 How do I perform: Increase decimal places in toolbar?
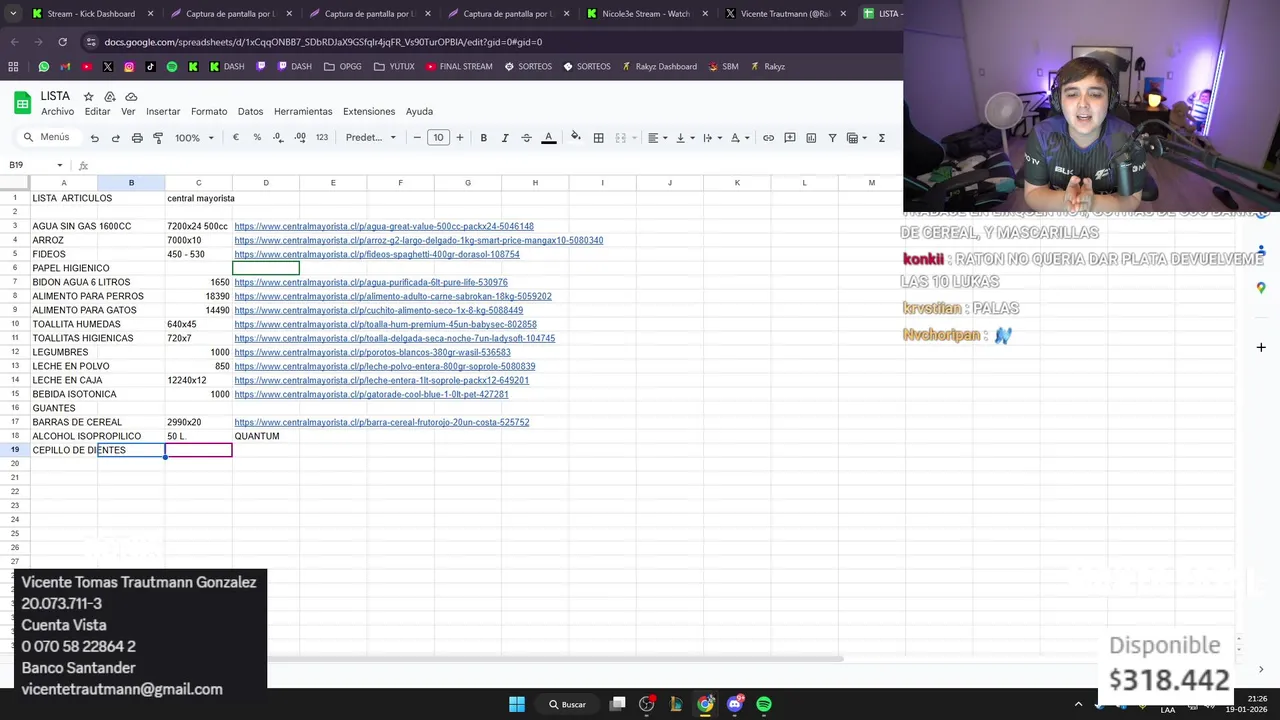pyautogui.click(x=300, y=138)
